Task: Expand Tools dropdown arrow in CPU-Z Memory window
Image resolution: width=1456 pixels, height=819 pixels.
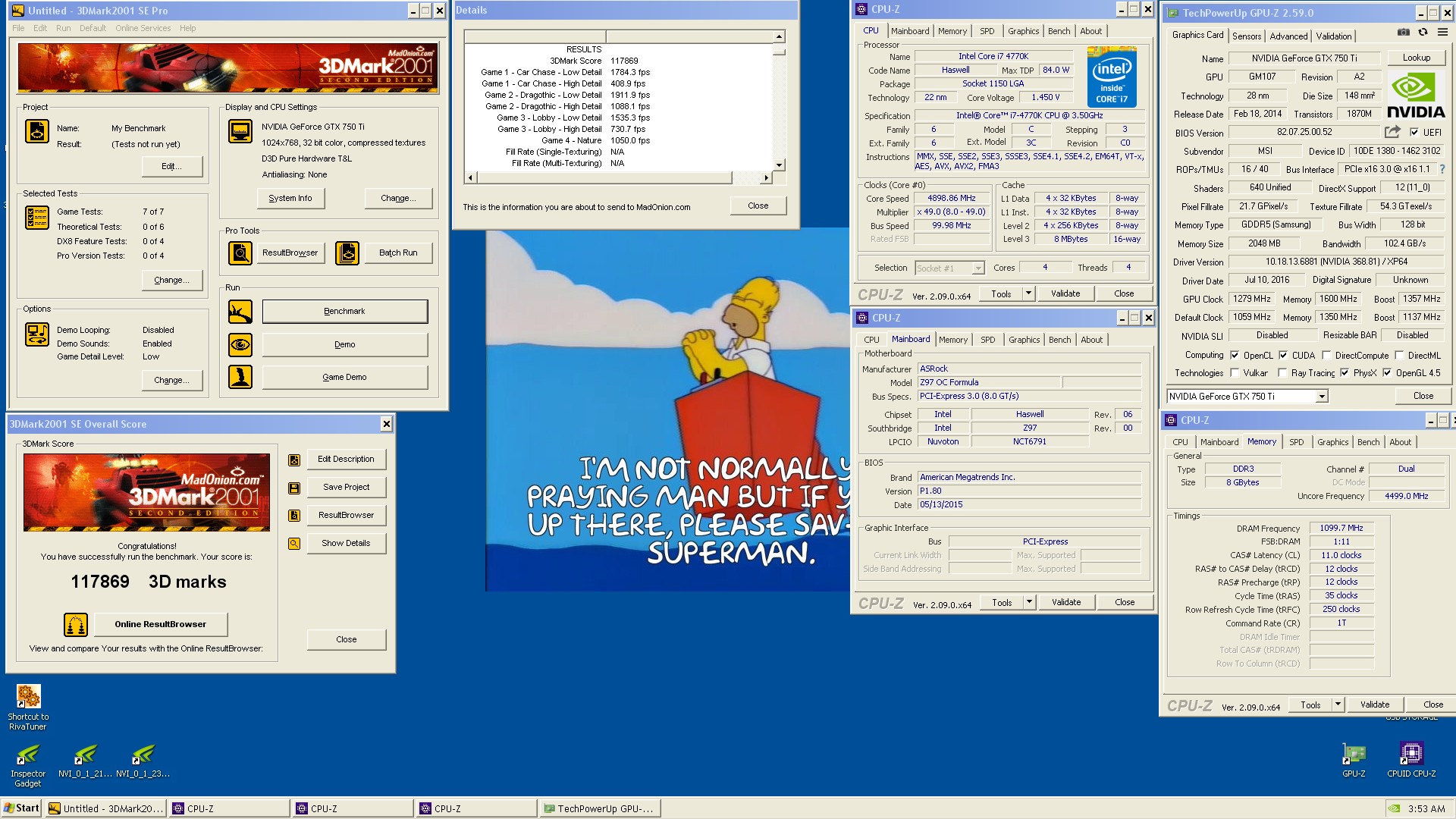Action: click(1338, 704)
